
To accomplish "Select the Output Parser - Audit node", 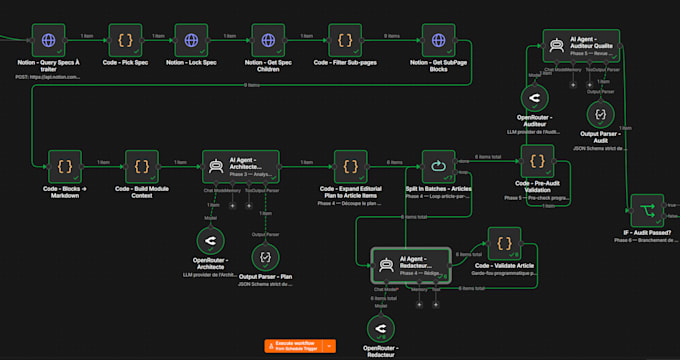I will point(601,115).
